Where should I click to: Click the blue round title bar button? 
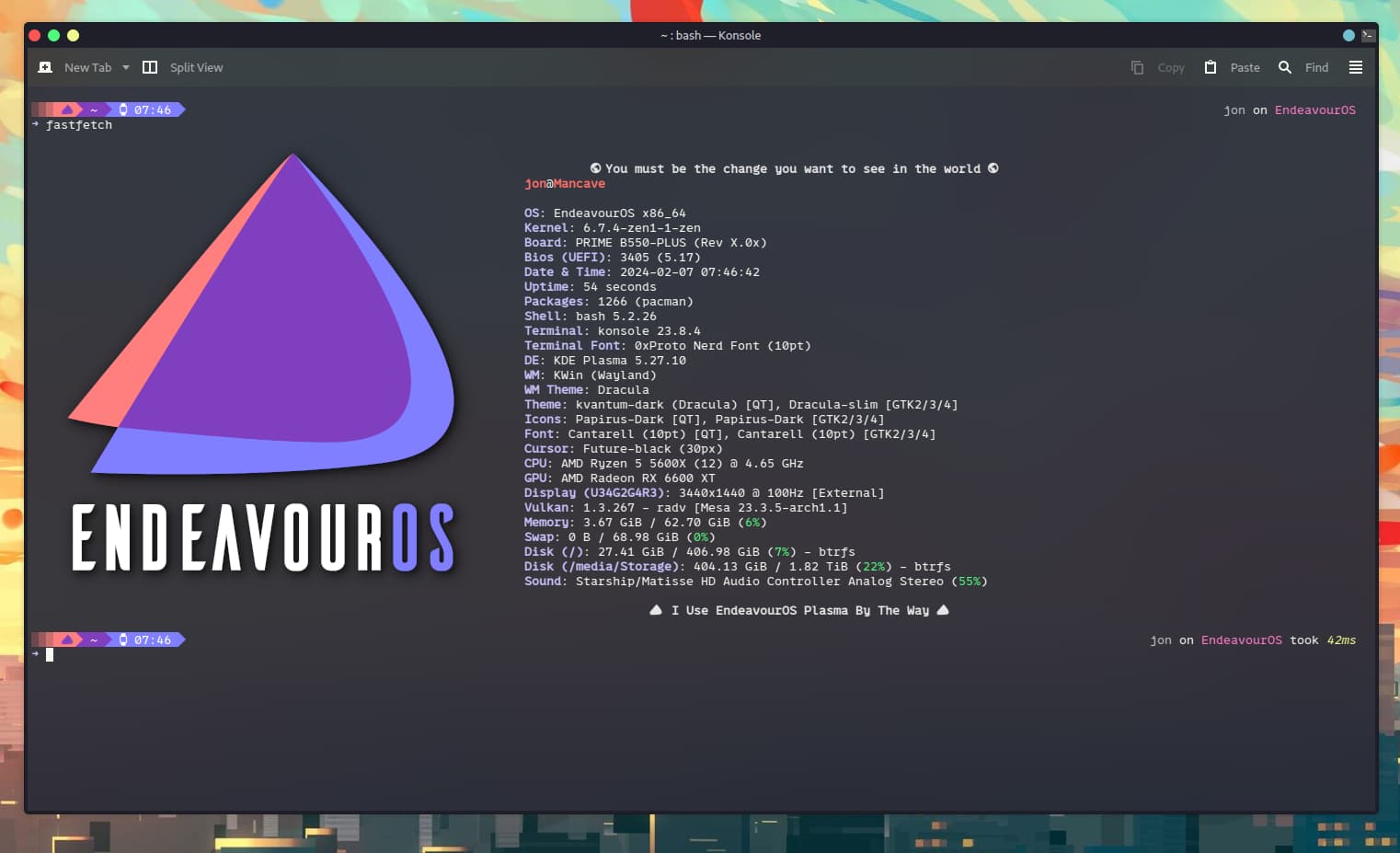(x=1348, y=35)
